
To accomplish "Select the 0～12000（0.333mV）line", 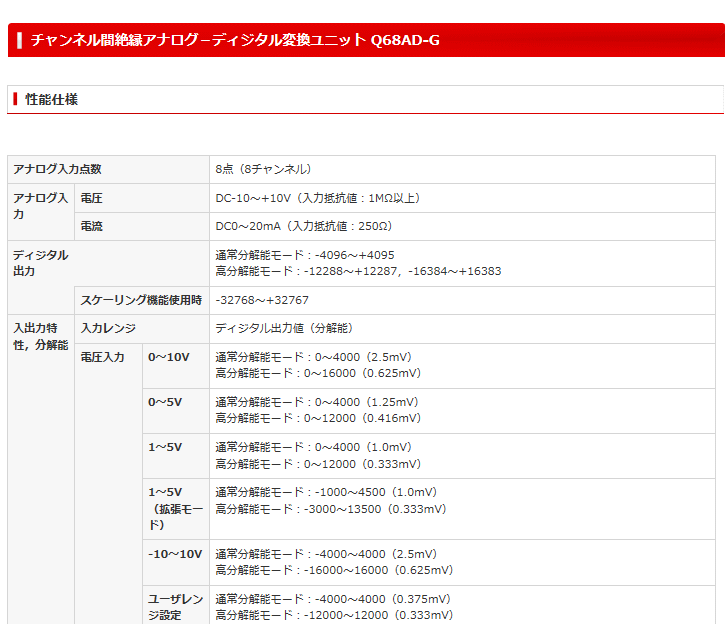I will tap(318, 464).
